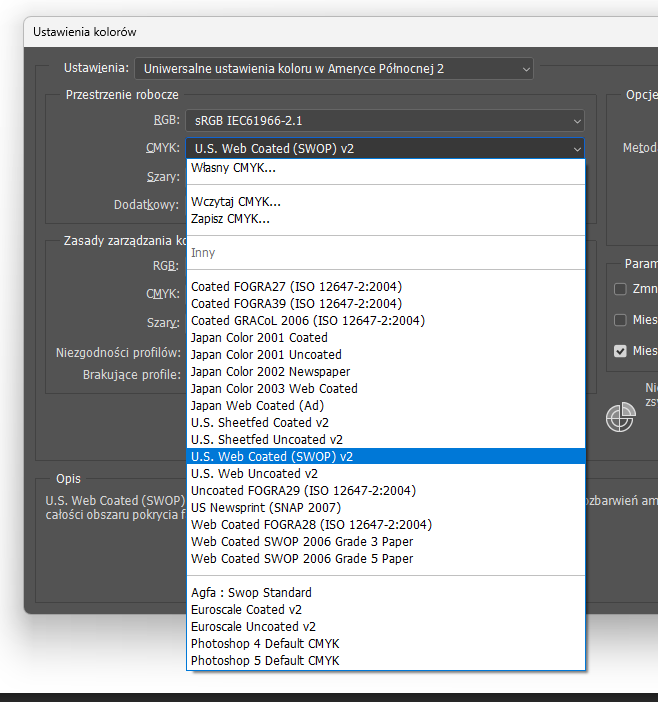
Task: Click the color management globe icon
Action: (620, 417)
